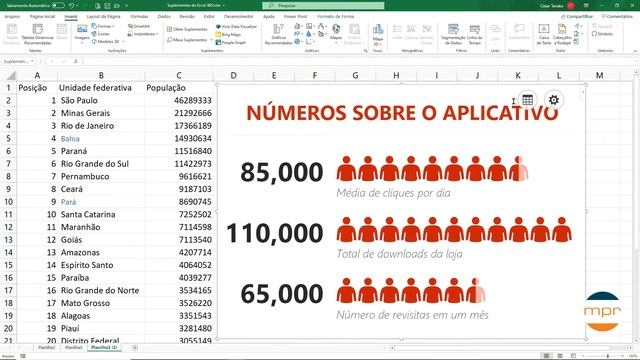
Task: Switch to Page Break Preview in status bar
Action: pos(573,356)
